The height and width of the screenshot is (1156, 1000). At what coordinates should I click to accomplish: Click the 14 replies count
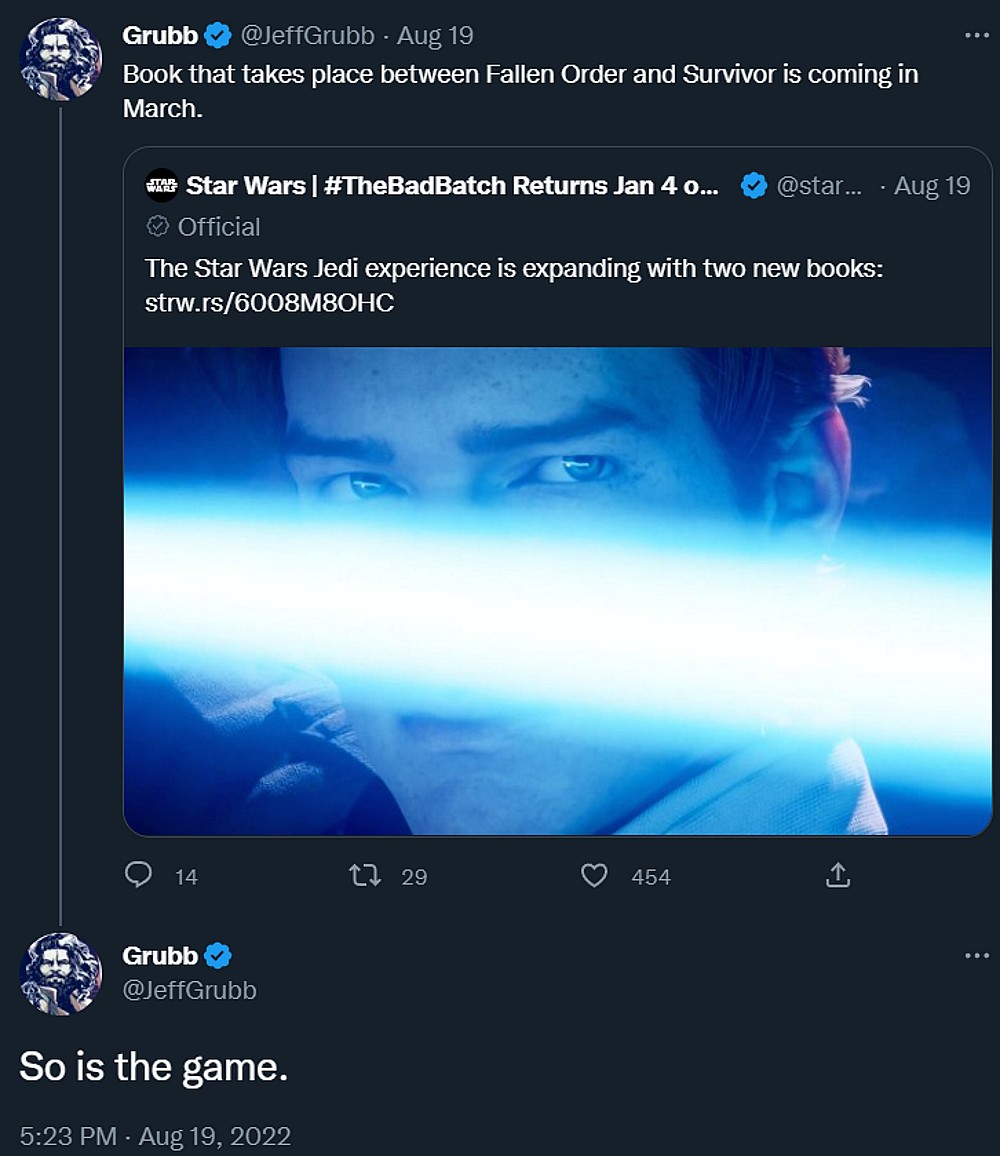point(184,876)
